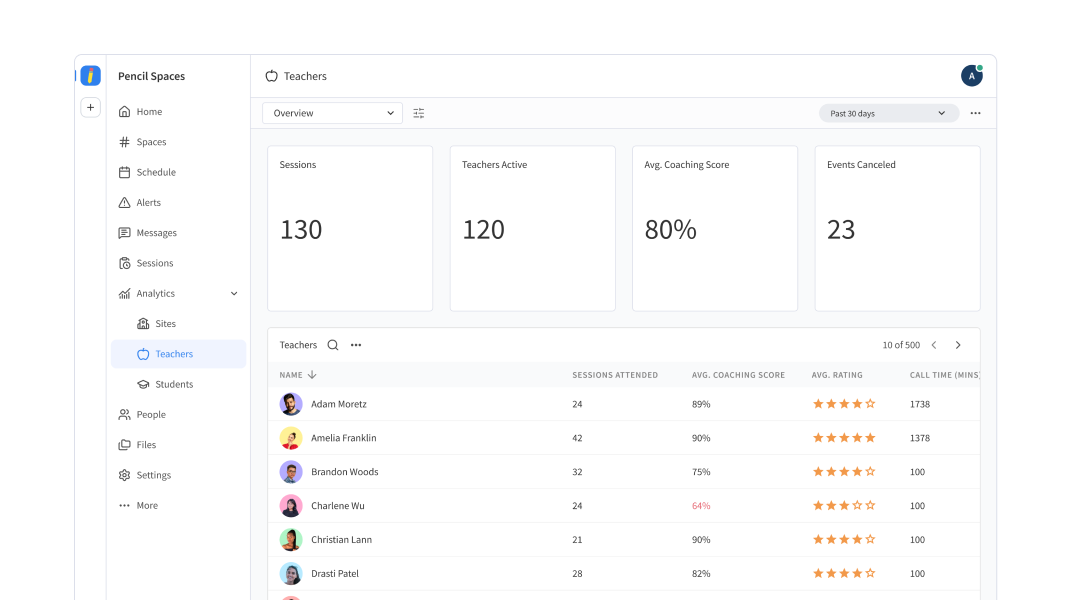
Task: Click the Schedule calendar icon
Action: (x=124, y=172)
